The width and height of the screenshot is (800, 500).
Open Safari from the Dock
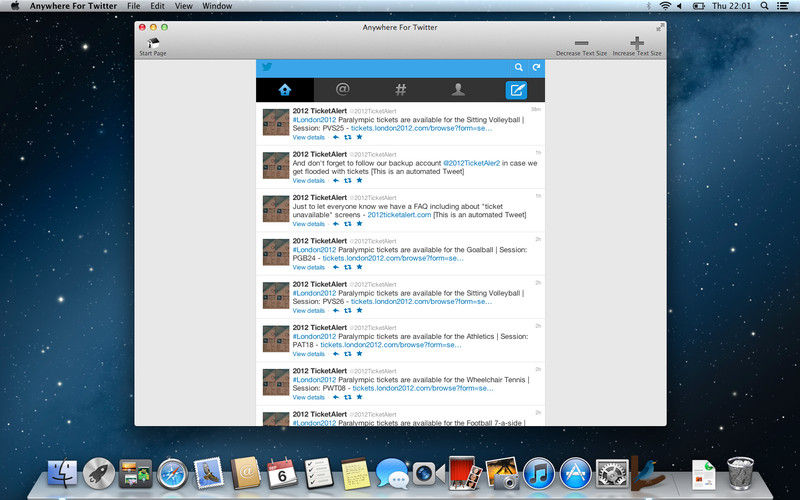click(x=172, y=474)
